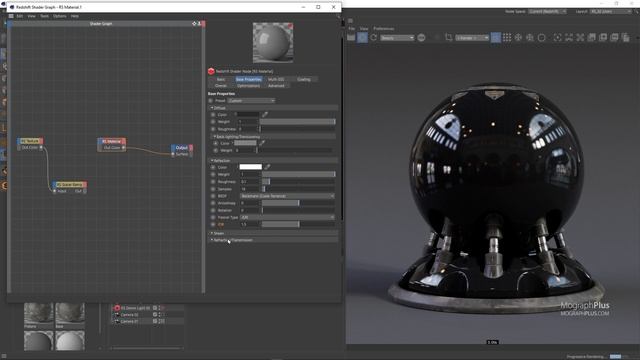640x360 pixels.
Task: Pick Back-lighting color with the eyedropper
Action: (262, 143)
